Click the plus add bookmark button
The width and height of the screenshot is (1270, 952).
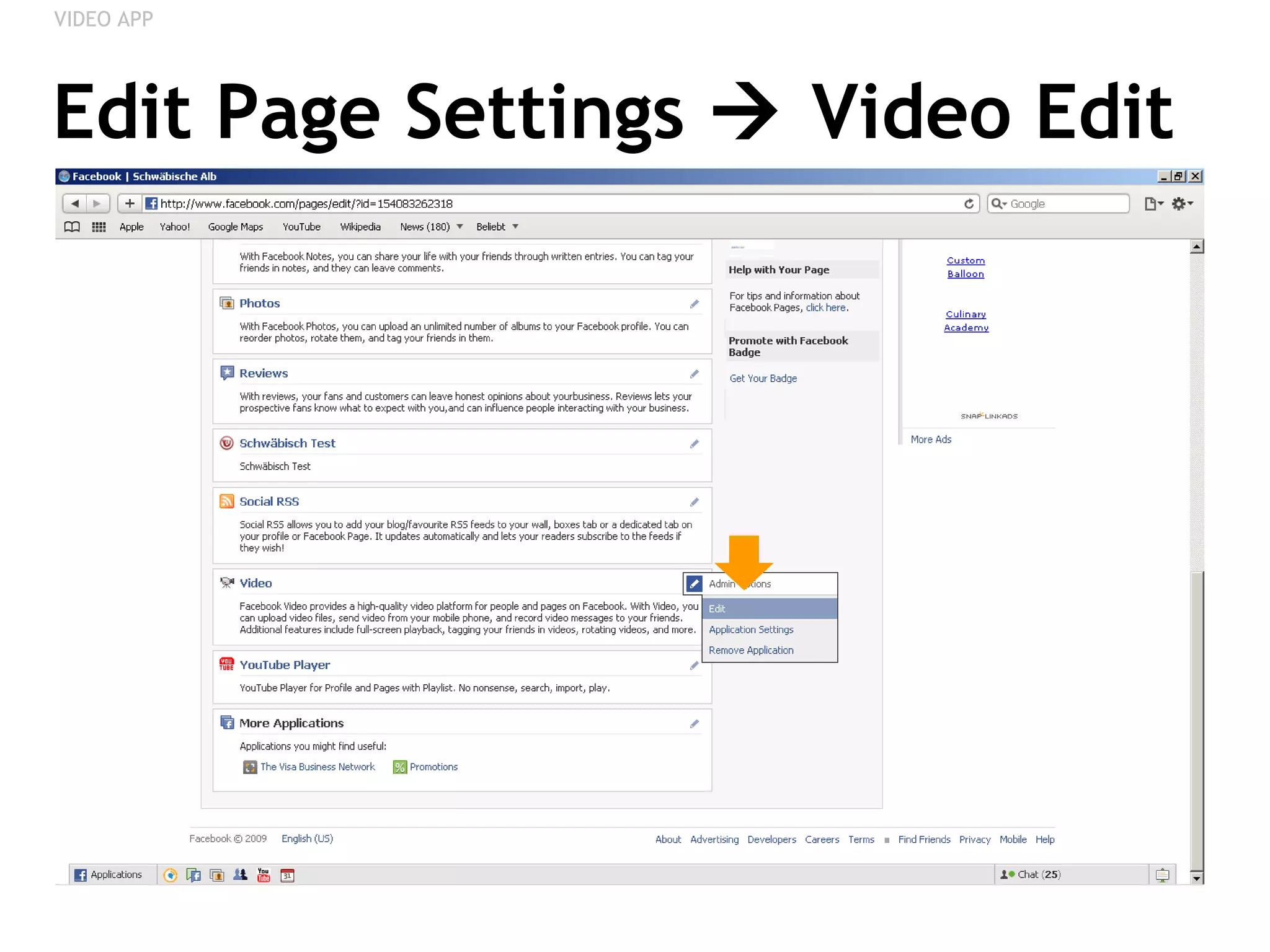(x=130, y=203)
